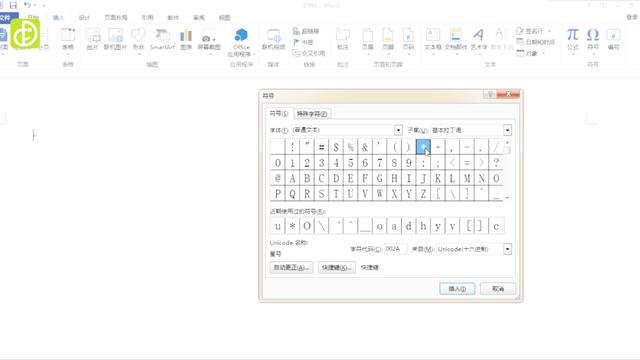Choose 'd' from recently used symbols
The height and width of the screenshot is (360, 640).
409,226
